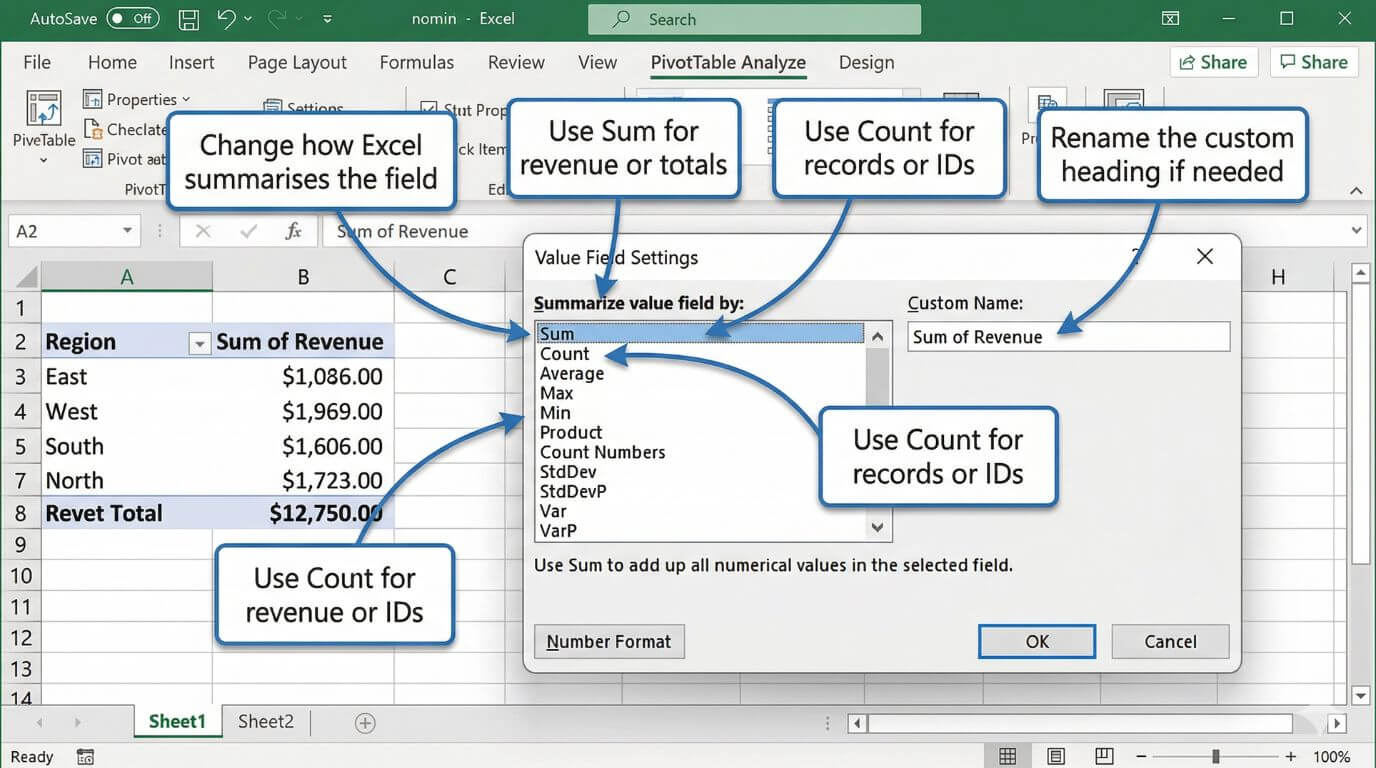Switch to Page Layout view in status bar

[1054, 756]
